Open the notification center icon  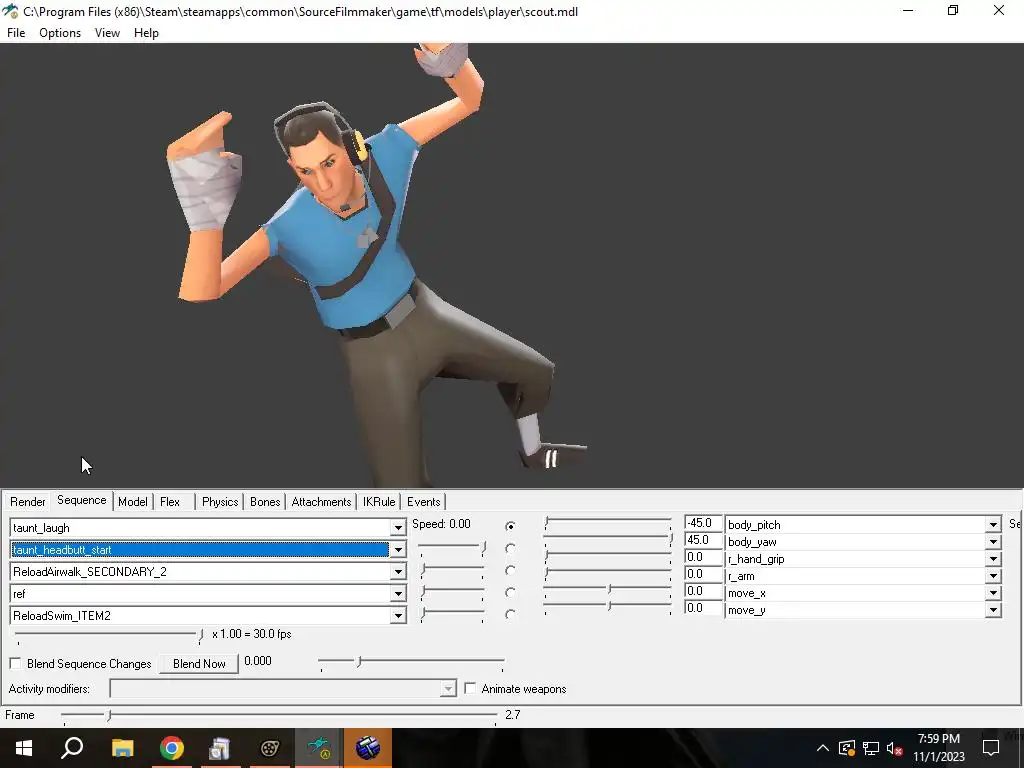tap(991, 748)
